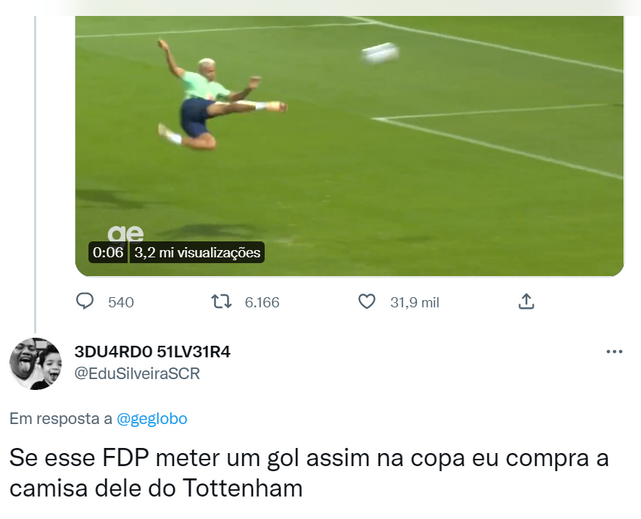The width and height of the screenshot is (641, 519).
Task: Open the share upload icon
Action: [x=527, y=302]
